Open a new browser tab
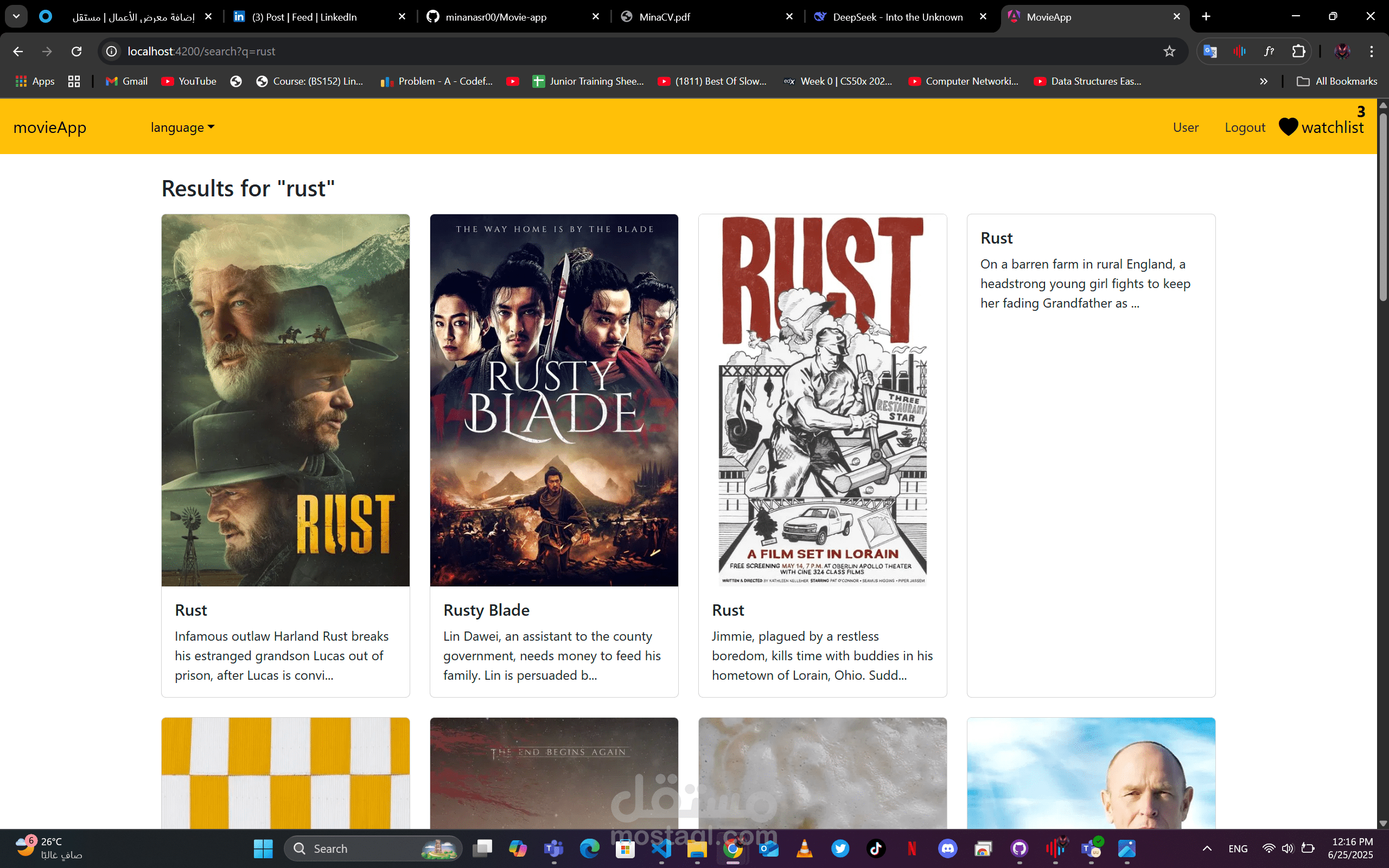Screen dimensions: 1389x868 pos(1206,17)
